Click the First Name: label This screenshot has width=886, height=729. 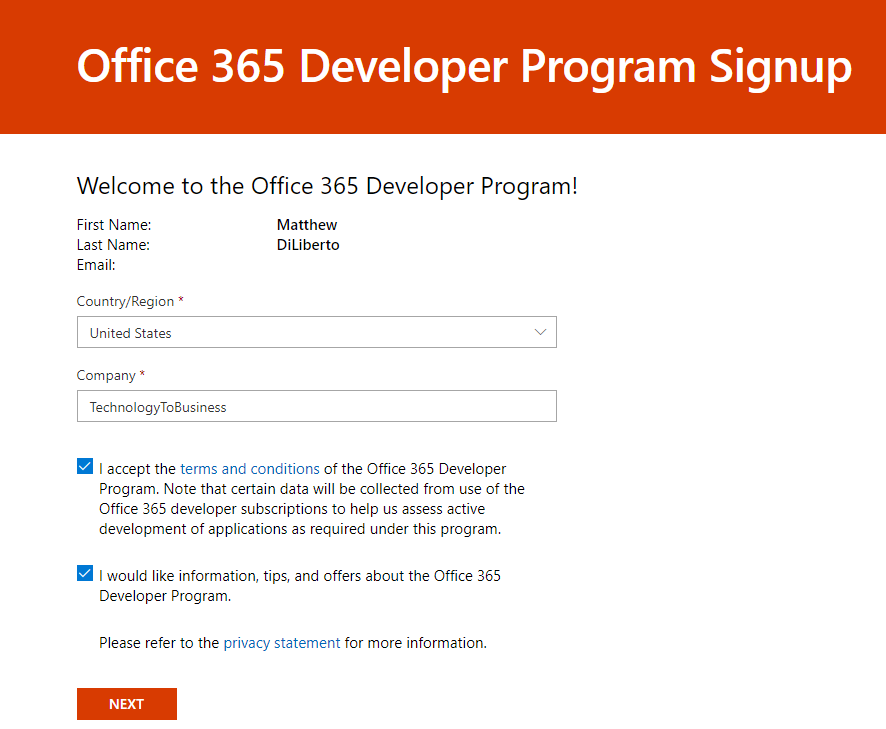tap(114, 225)
